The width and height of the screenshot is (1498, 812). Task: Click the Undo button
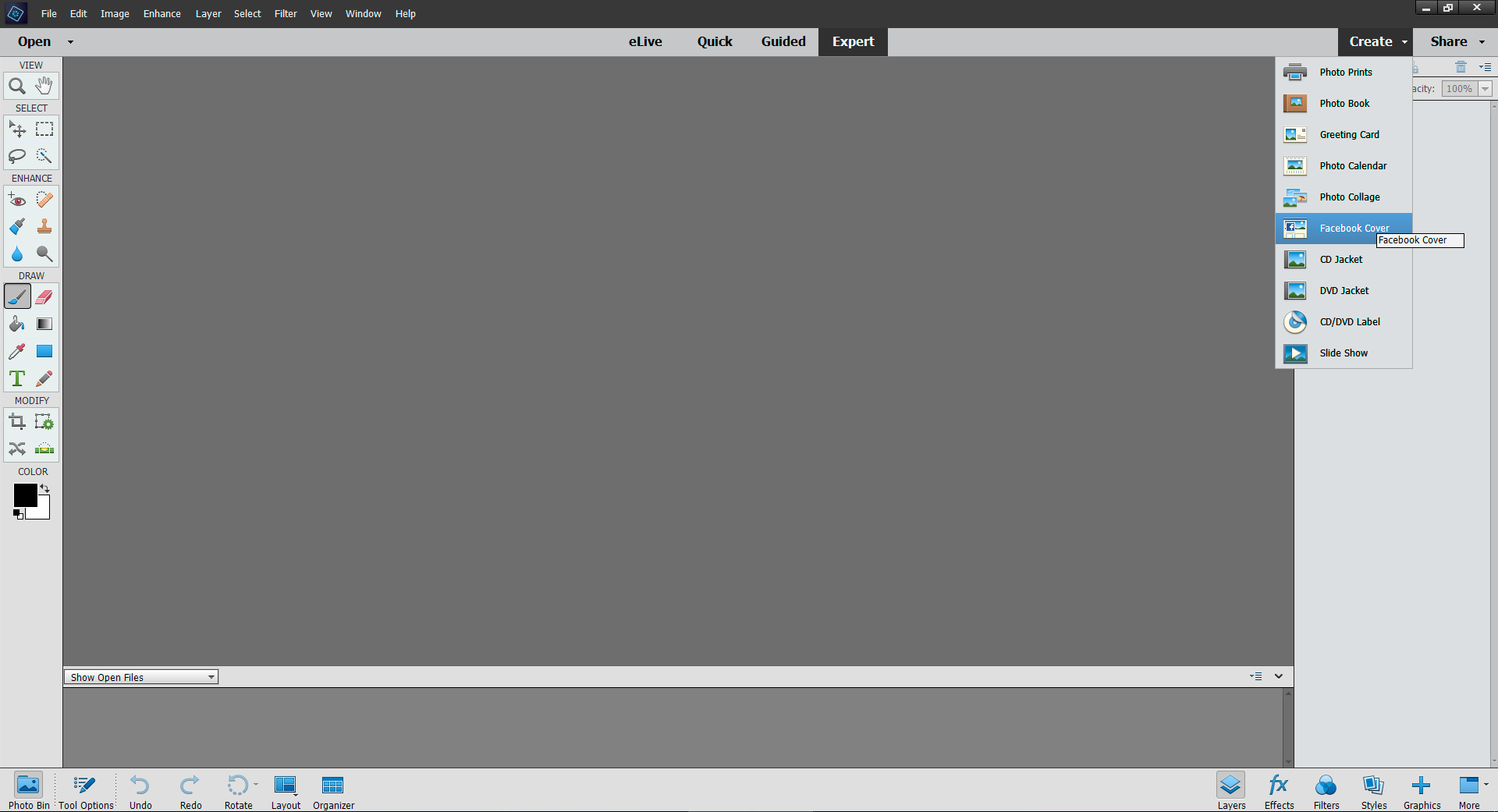point(140,790)
